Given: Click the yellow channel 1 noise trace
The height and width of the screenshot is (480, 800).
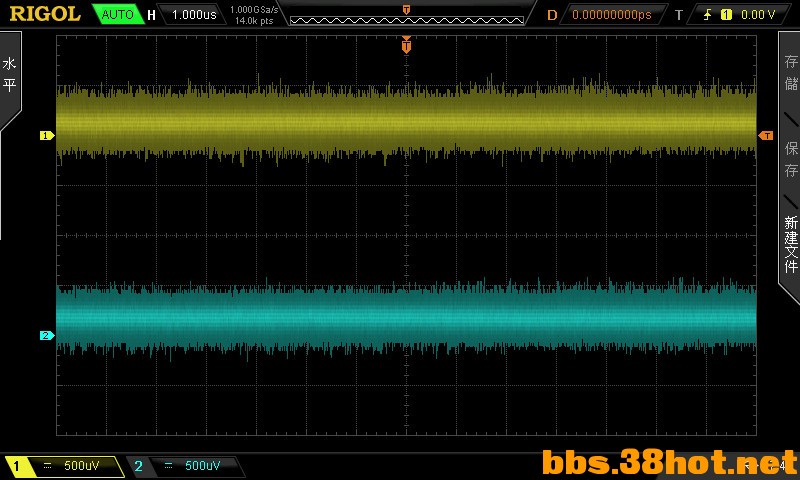Looking at the screenshot, I should tap(406, 120).
